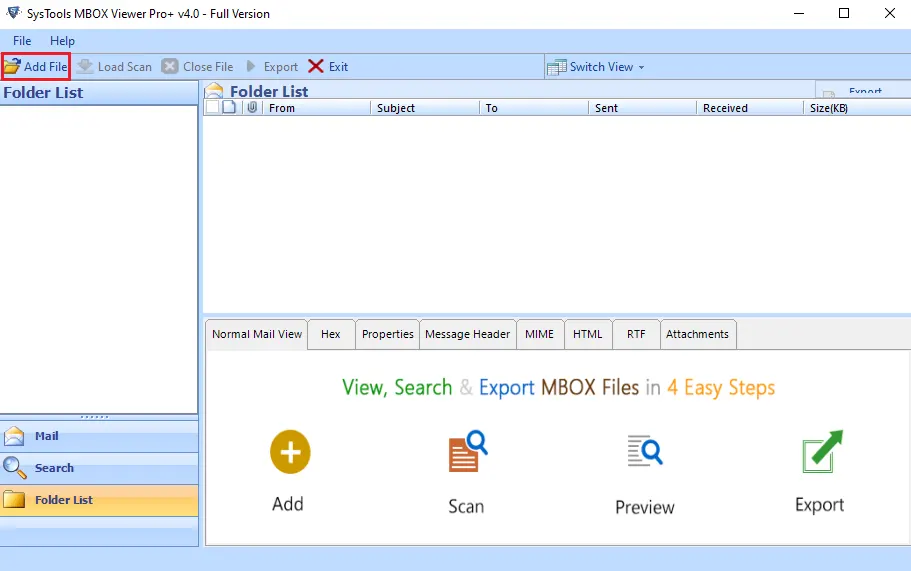Click the document type column icon
Screen dimensions: 911x571
229,107
